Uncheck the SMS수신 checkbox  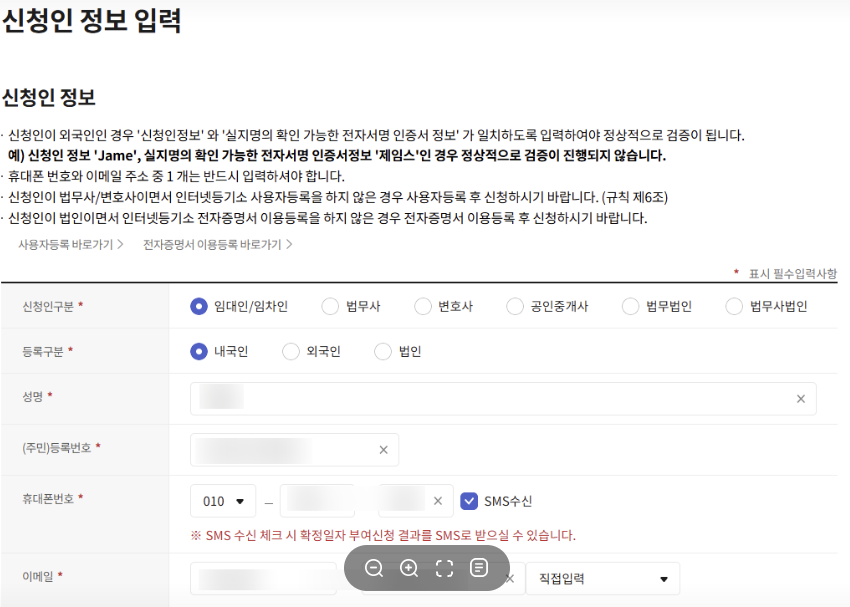point(470,500)
